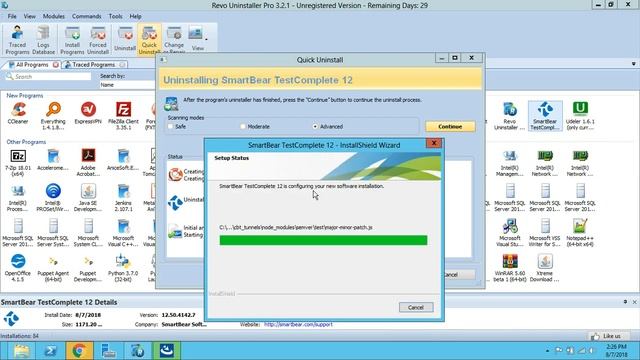Open smartbear.com/support website link
640x360 pixels.
point(298,324)
